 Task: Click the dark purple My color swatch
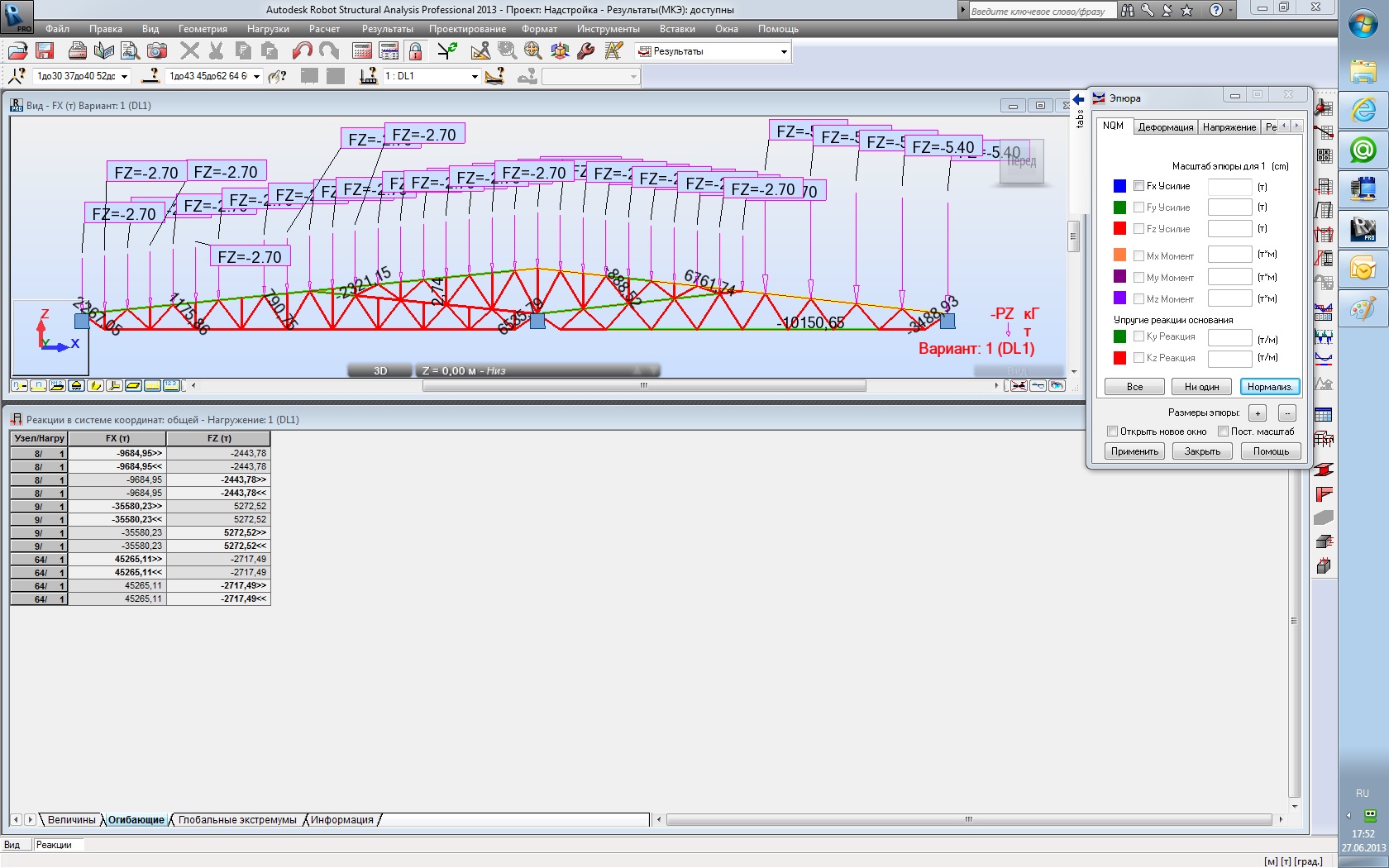click(x=1119, y=276)
